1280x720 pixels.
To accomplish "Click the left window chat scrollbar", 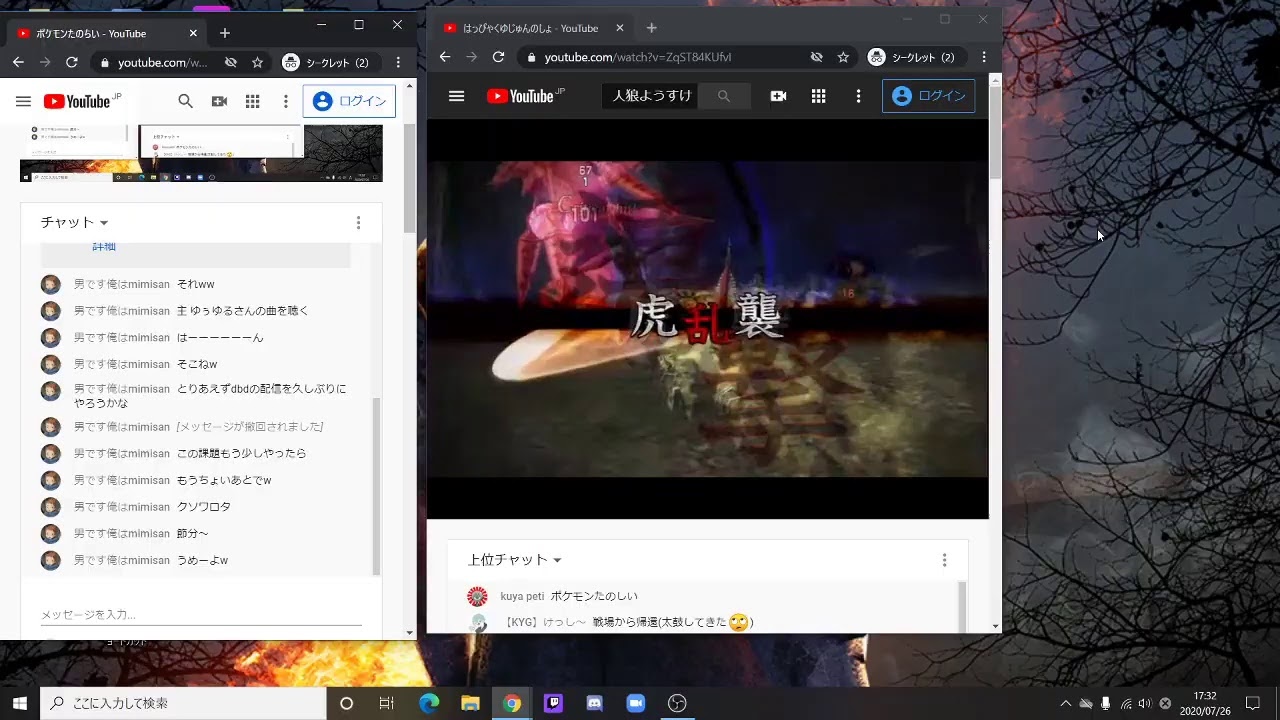I will click(376, 485).
